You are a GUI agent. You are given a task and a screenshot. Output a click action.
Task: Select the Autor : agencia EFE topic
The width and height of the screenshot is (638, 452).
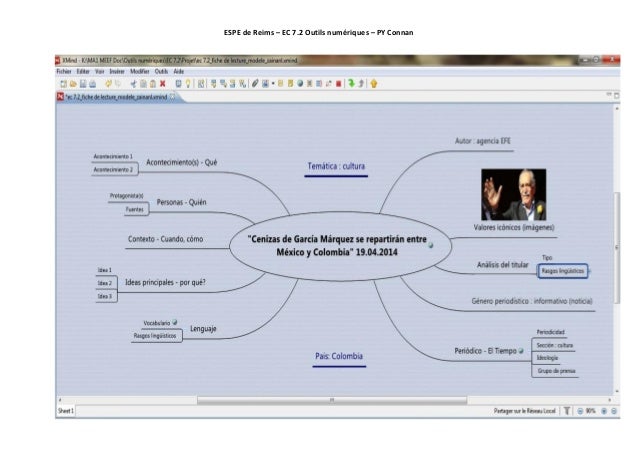pyautogui.click(x=483, y=141)
